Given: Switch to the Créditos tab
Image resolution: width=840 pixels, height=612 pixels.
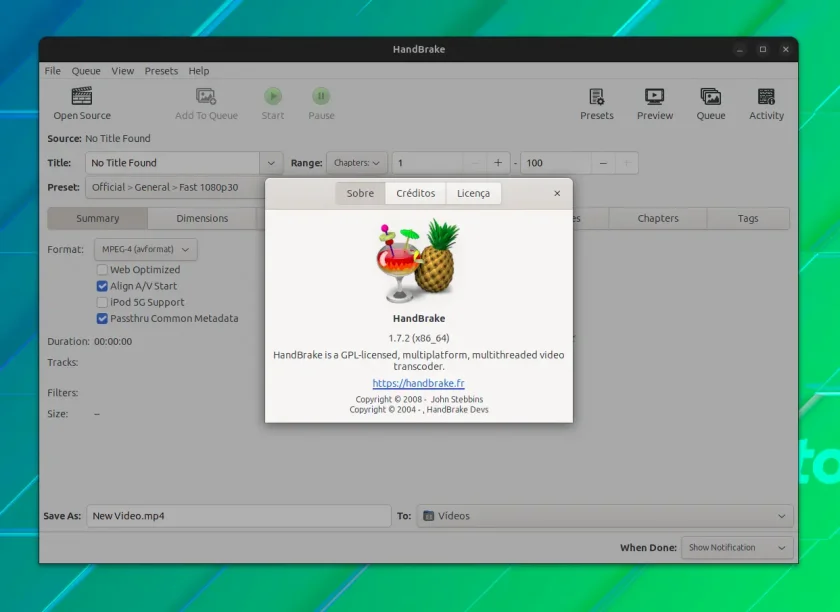Looking at the screenshot, I should point(416,193).
